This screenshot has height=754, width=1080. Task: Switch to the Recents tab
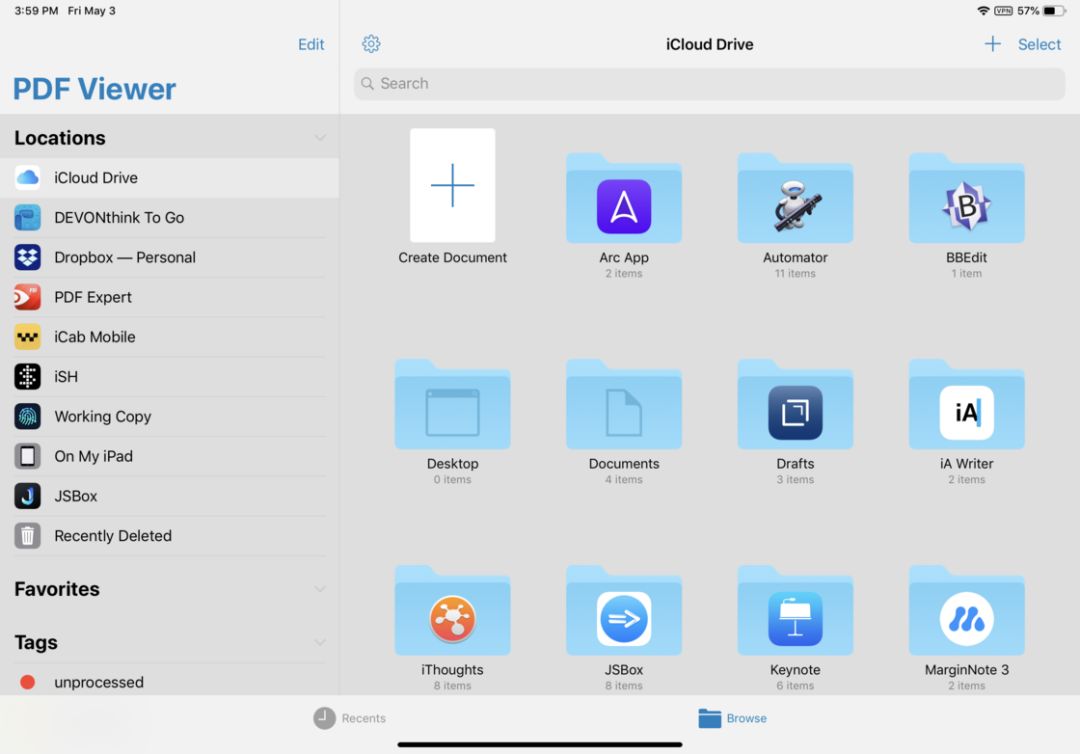[x=350, y=718]
